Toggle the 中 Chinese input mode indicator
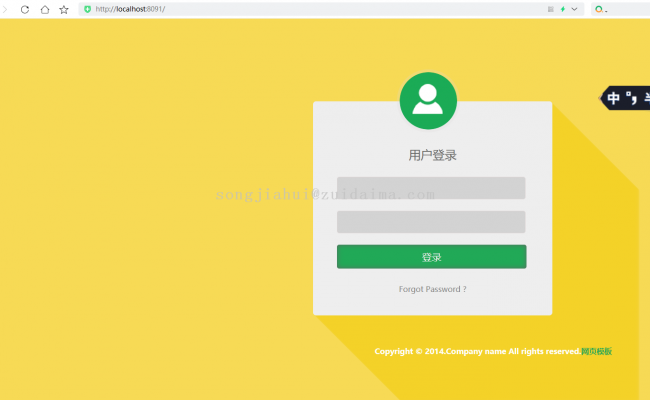This screenshot has height=400, width=650. 614,98
